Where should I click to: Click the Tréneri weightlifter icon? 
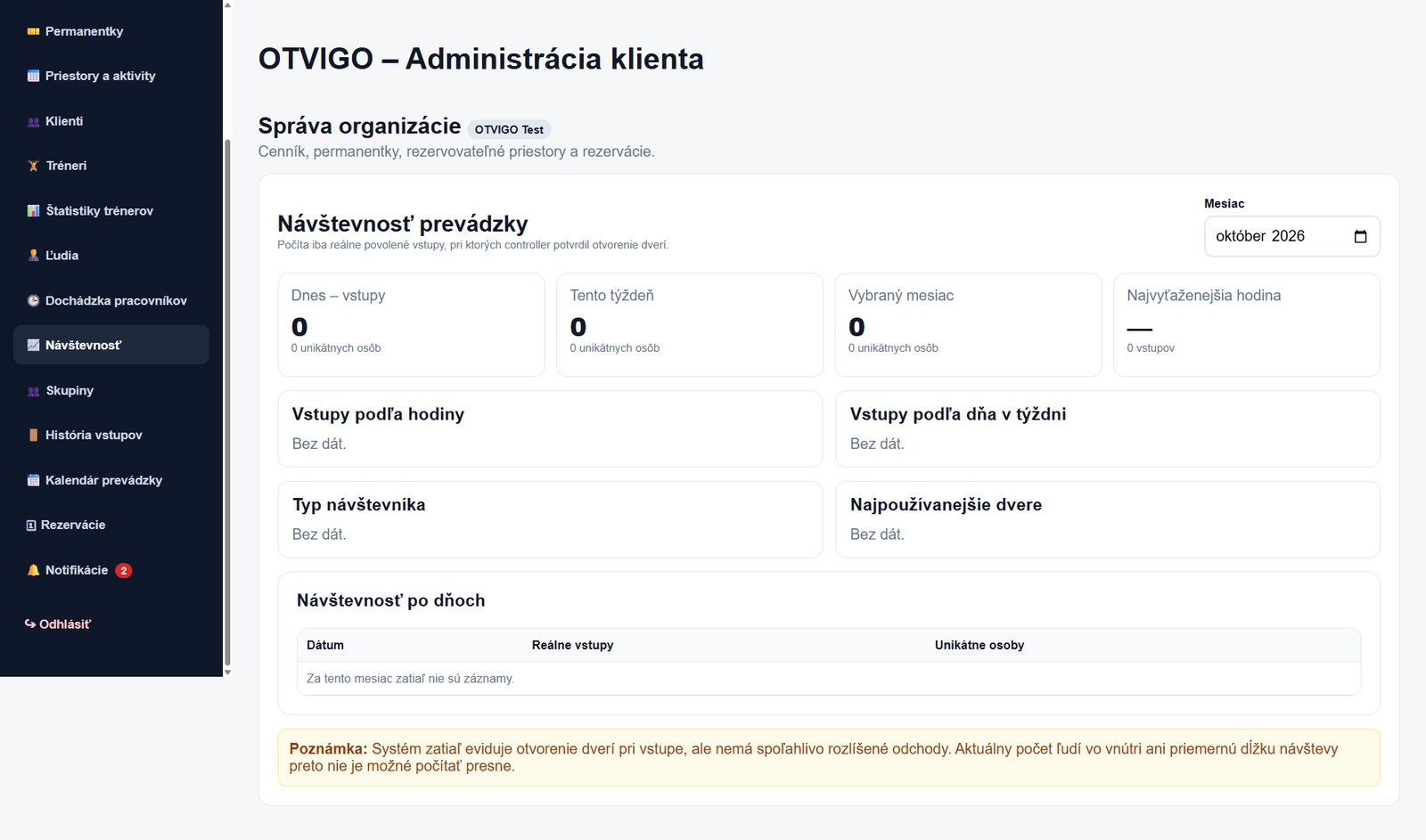[x=33, y=166]
